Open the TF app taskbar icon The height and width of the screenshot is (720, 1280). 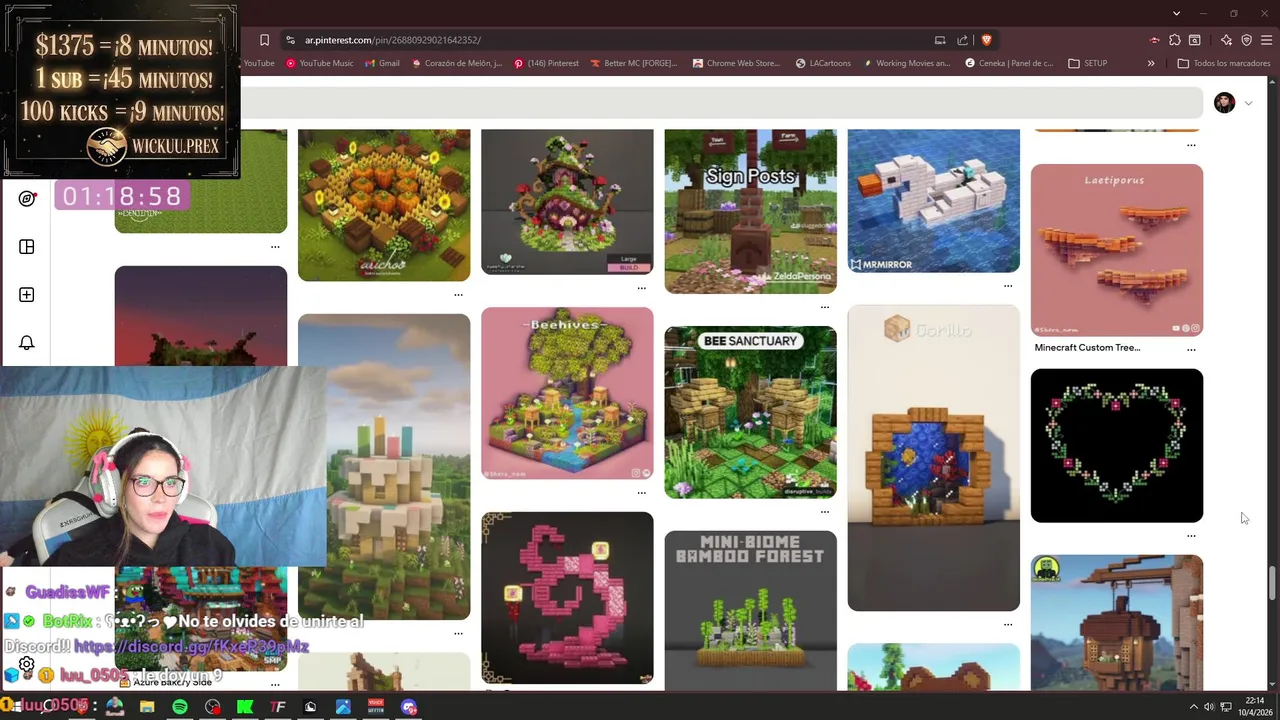278,707
